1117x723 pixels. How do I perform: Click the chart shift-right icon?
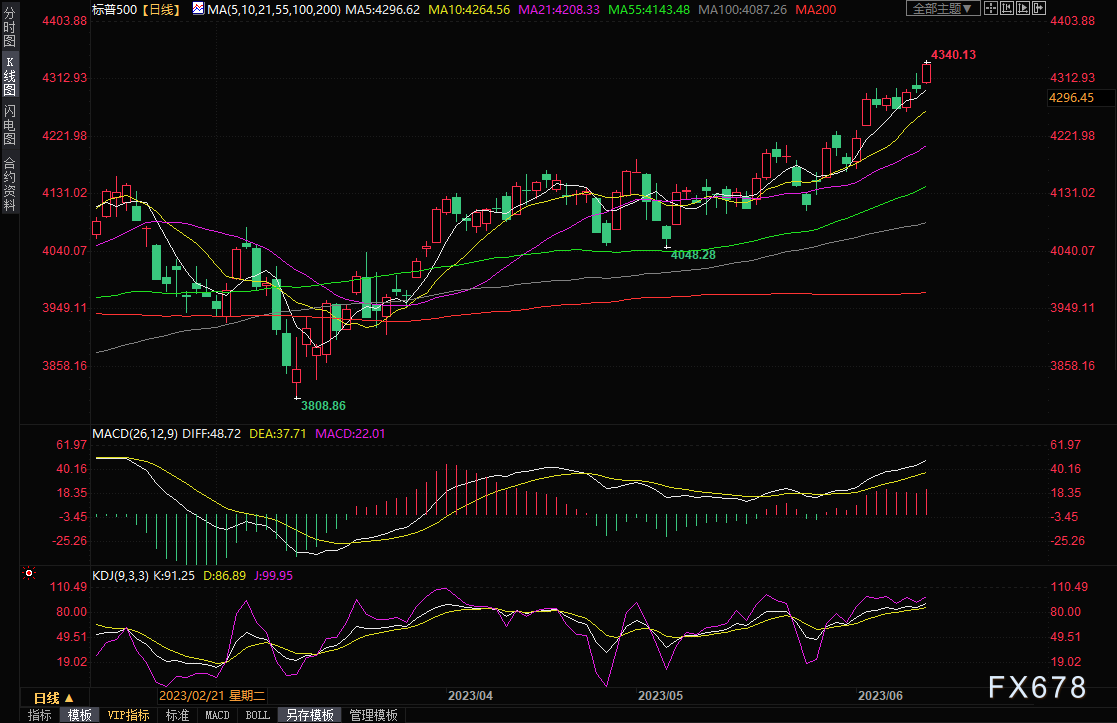point(1039,9)
